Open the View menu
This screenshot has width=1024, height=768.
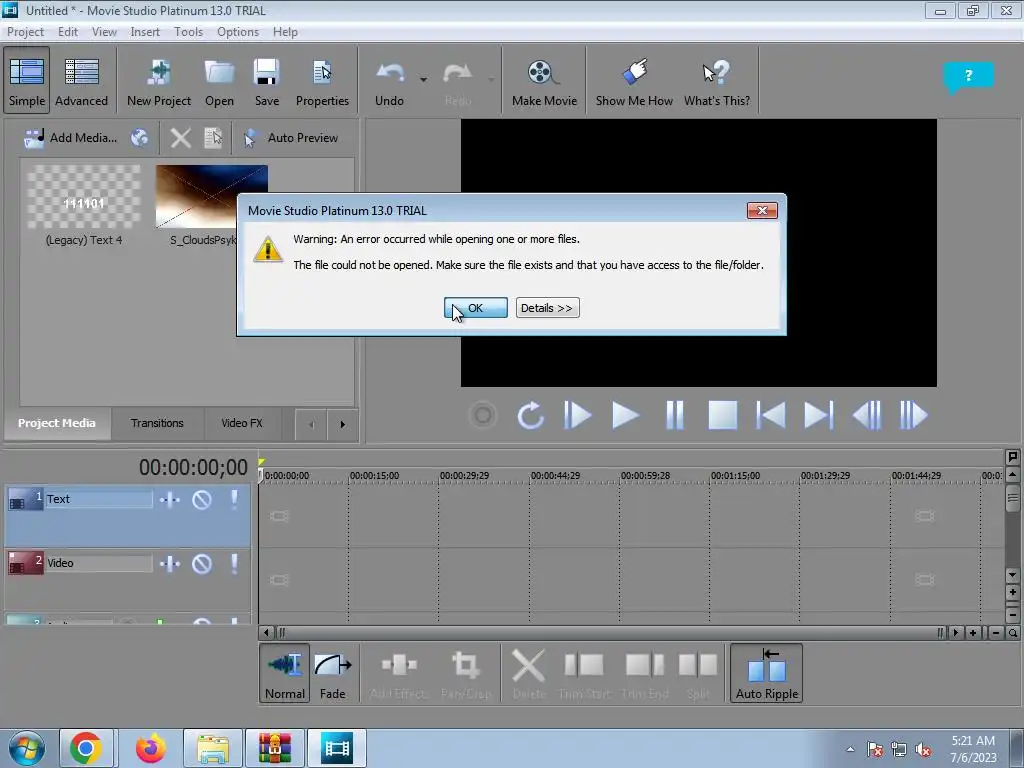coord(104,32)
